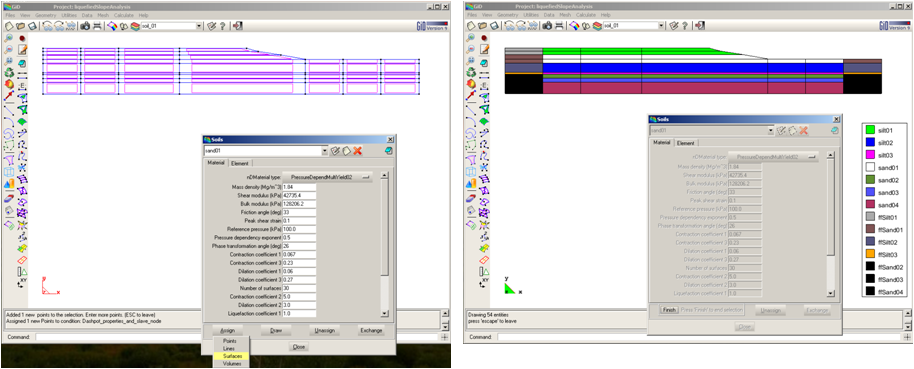Click the zoom-in magnifier at the top of the left sidebar
Screen dimensions: 914x369
(x=10, y=38)
